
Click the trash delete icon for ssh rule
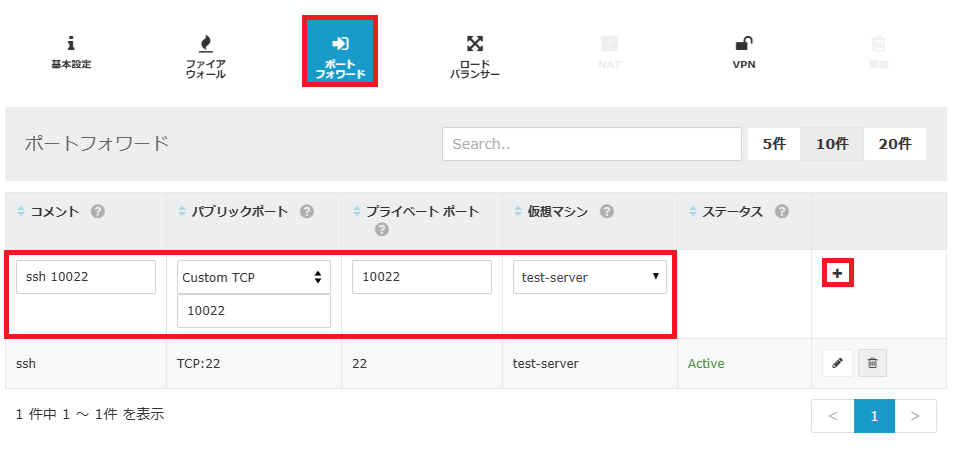(x=871, y=364)
